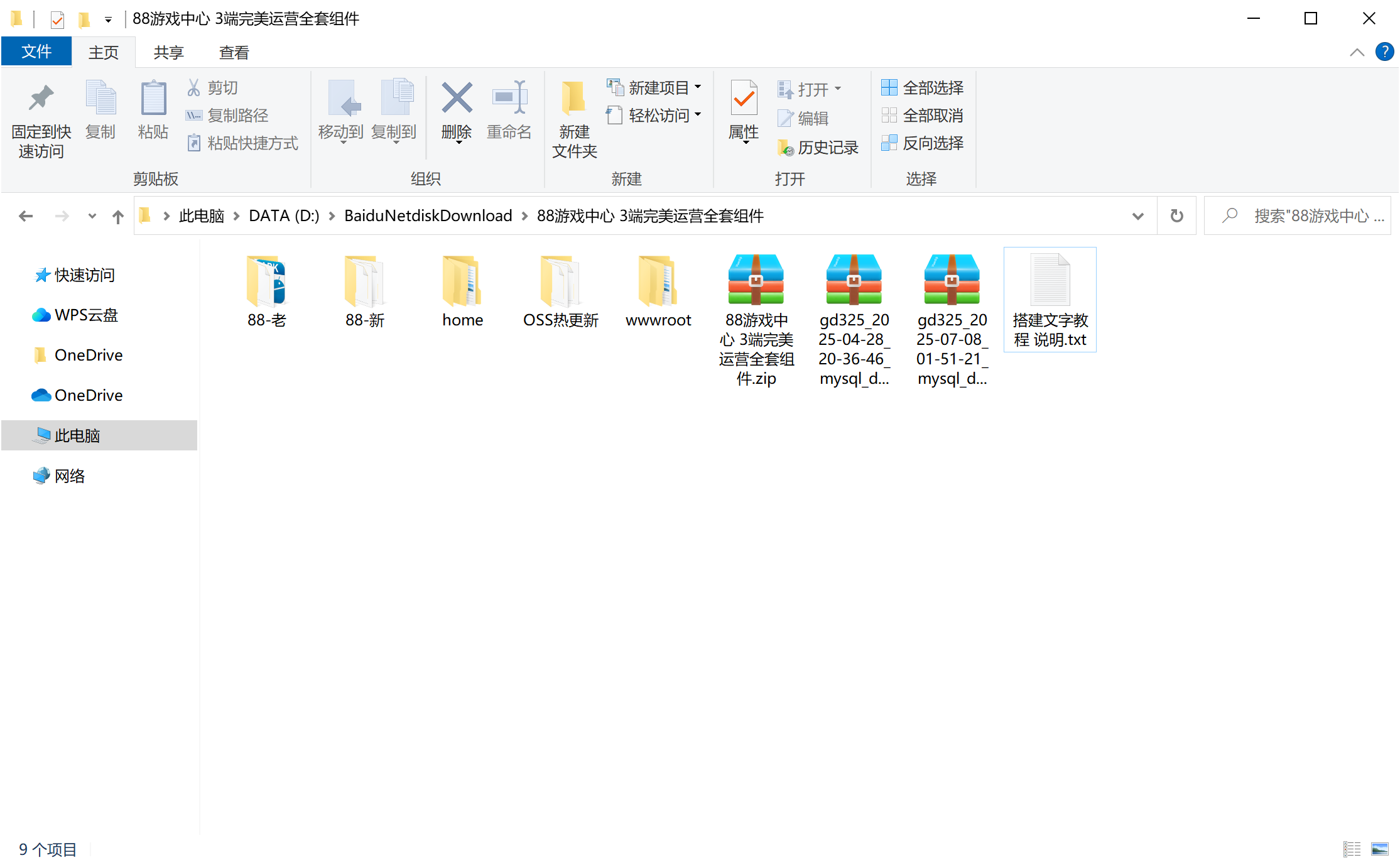
Task: Select the wwwroot folder thumbnail
Action: pyautogui.click(x=658, y=281)
